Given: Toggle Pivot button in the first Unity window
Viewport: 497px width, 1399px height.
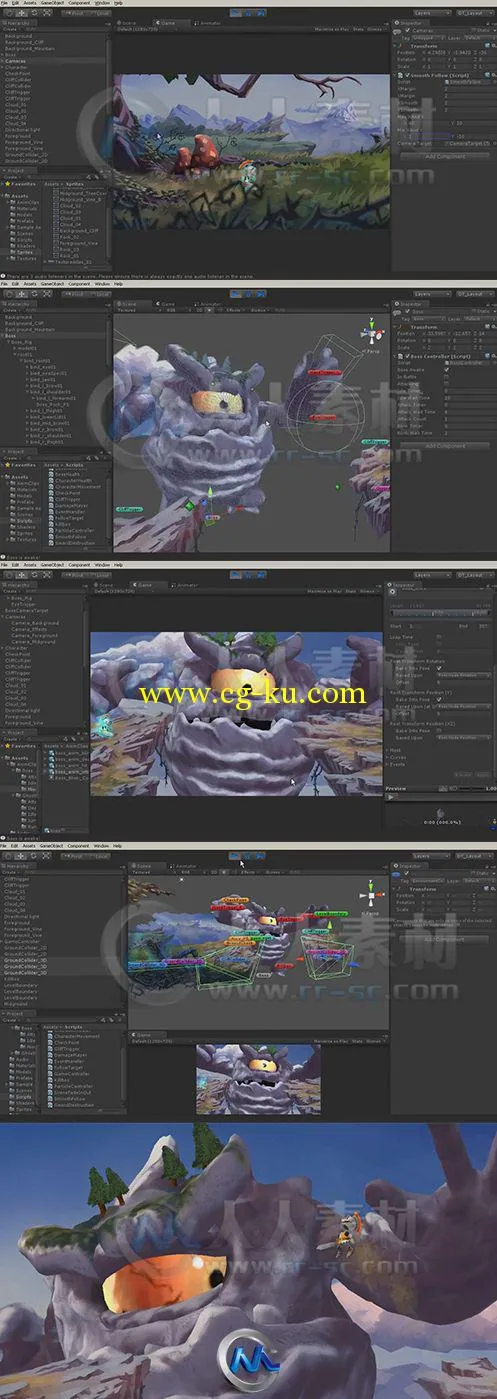Looking at the screenshot, I should [x=76, y=13].
